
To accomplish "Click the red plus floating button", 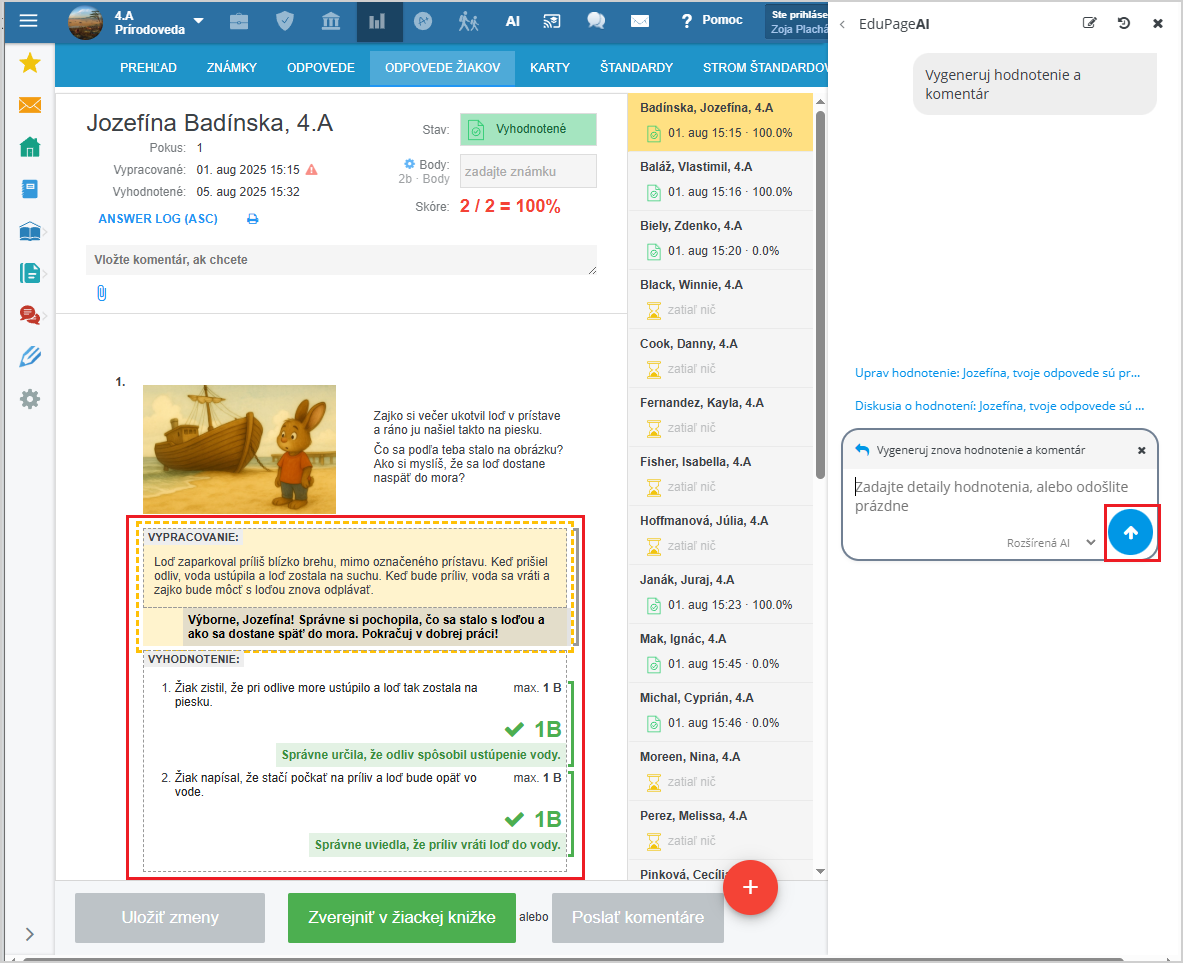I will (x=750, y=887).
